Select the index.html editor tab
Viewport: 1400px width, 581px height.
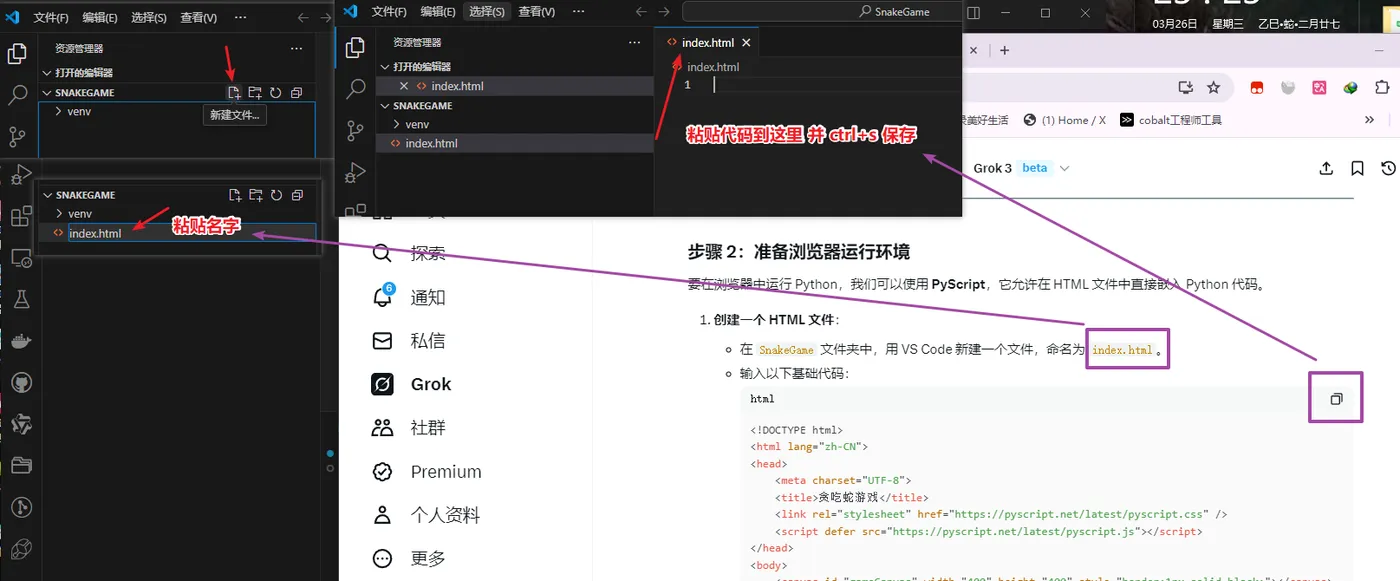point(708,43)
